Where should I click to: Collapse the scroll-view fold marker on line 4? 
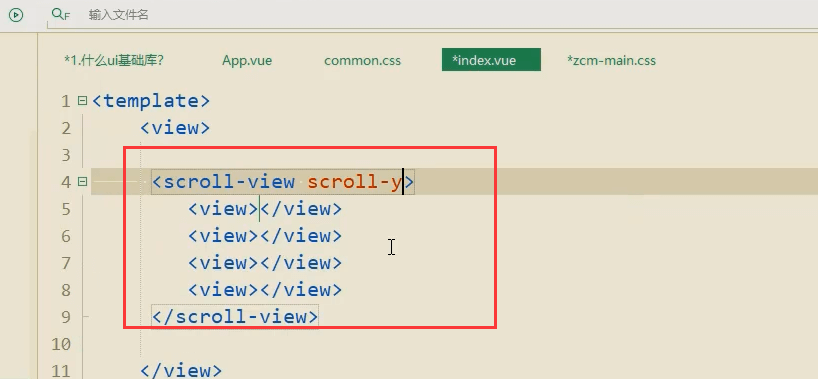pyautogui.click(x=82, y=181)
